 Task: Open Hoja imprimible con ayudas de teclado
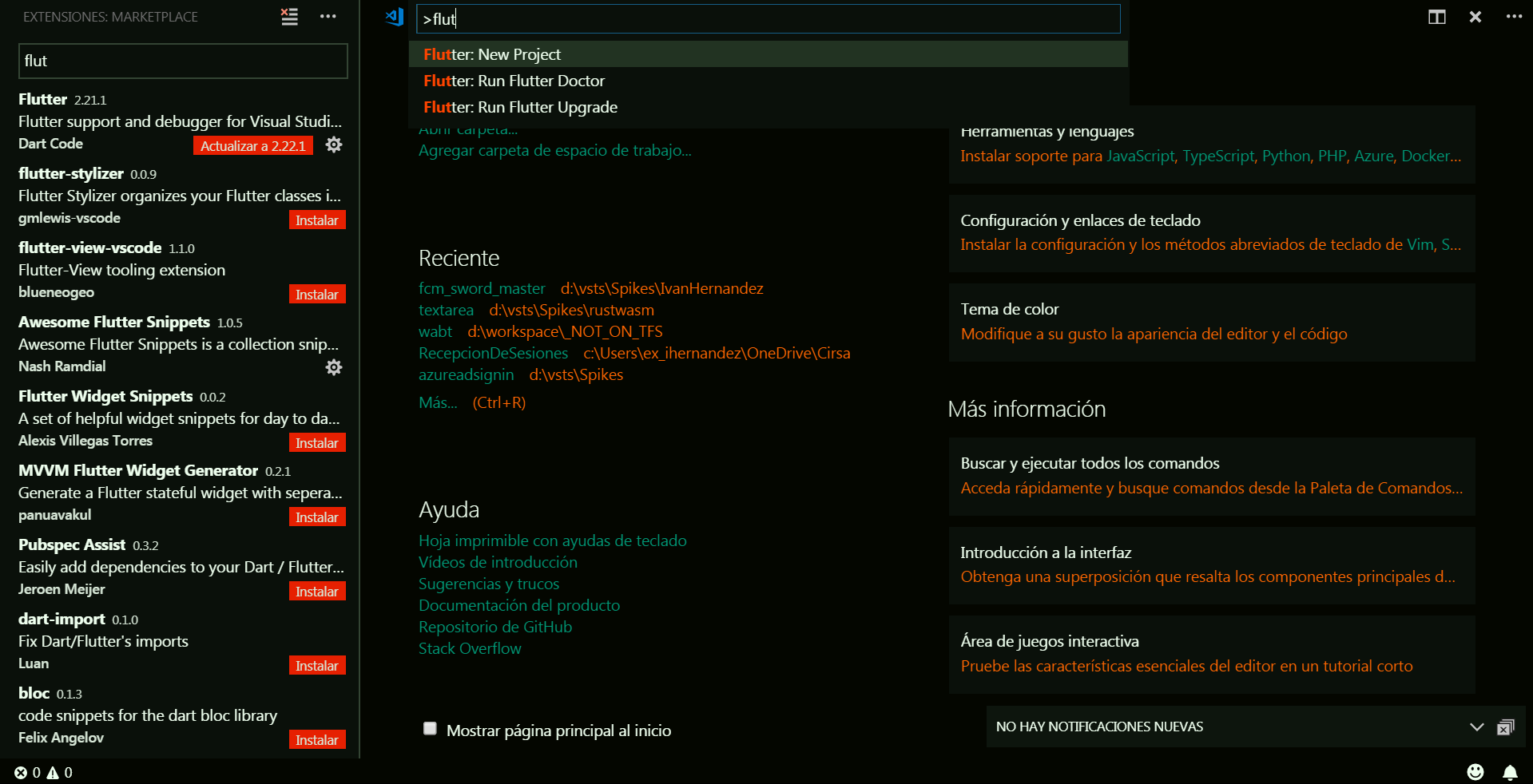click(x=553, y=540)
